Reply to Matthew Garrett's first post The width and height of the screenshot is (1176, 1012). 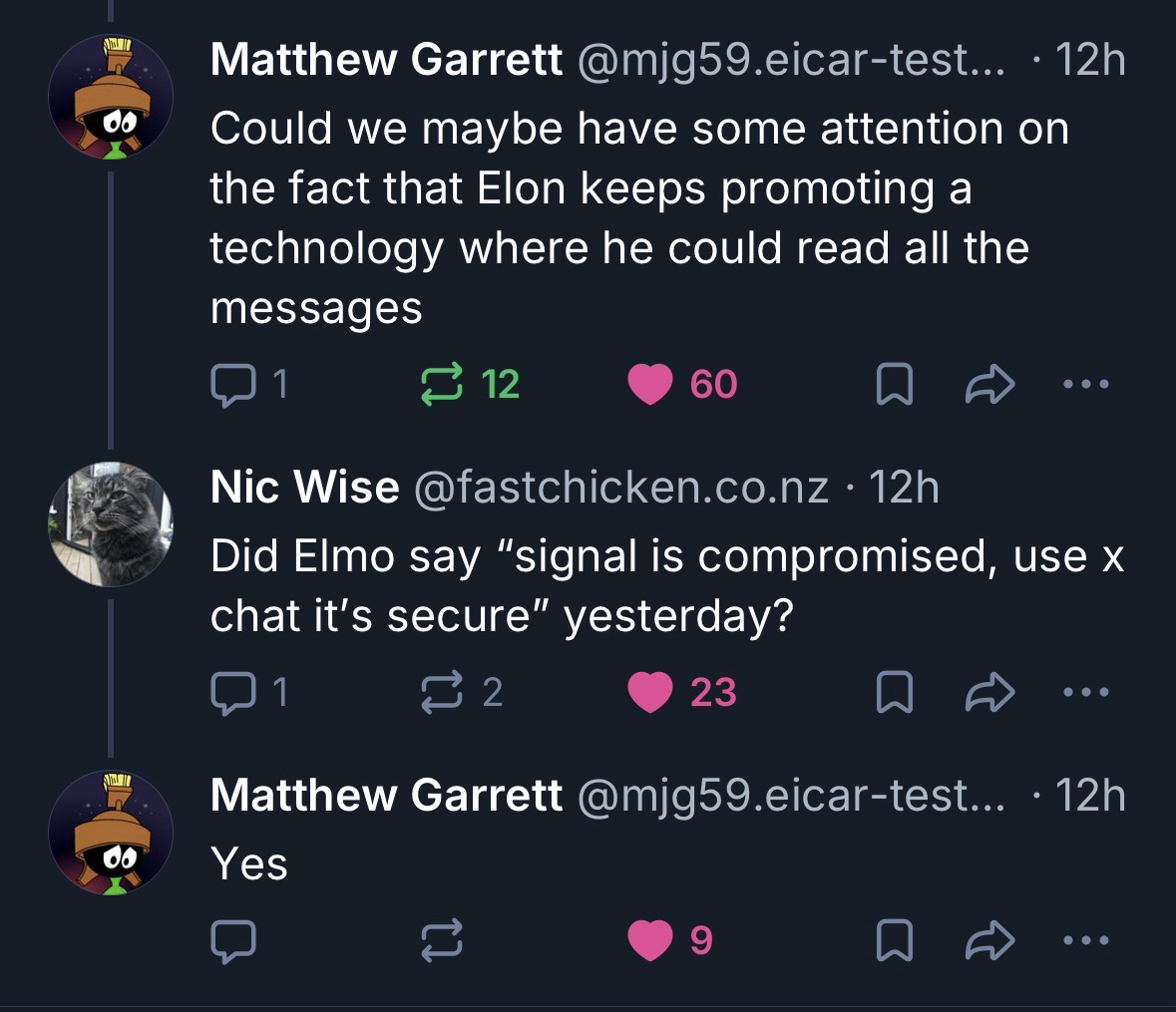click(x=233, y=384)
